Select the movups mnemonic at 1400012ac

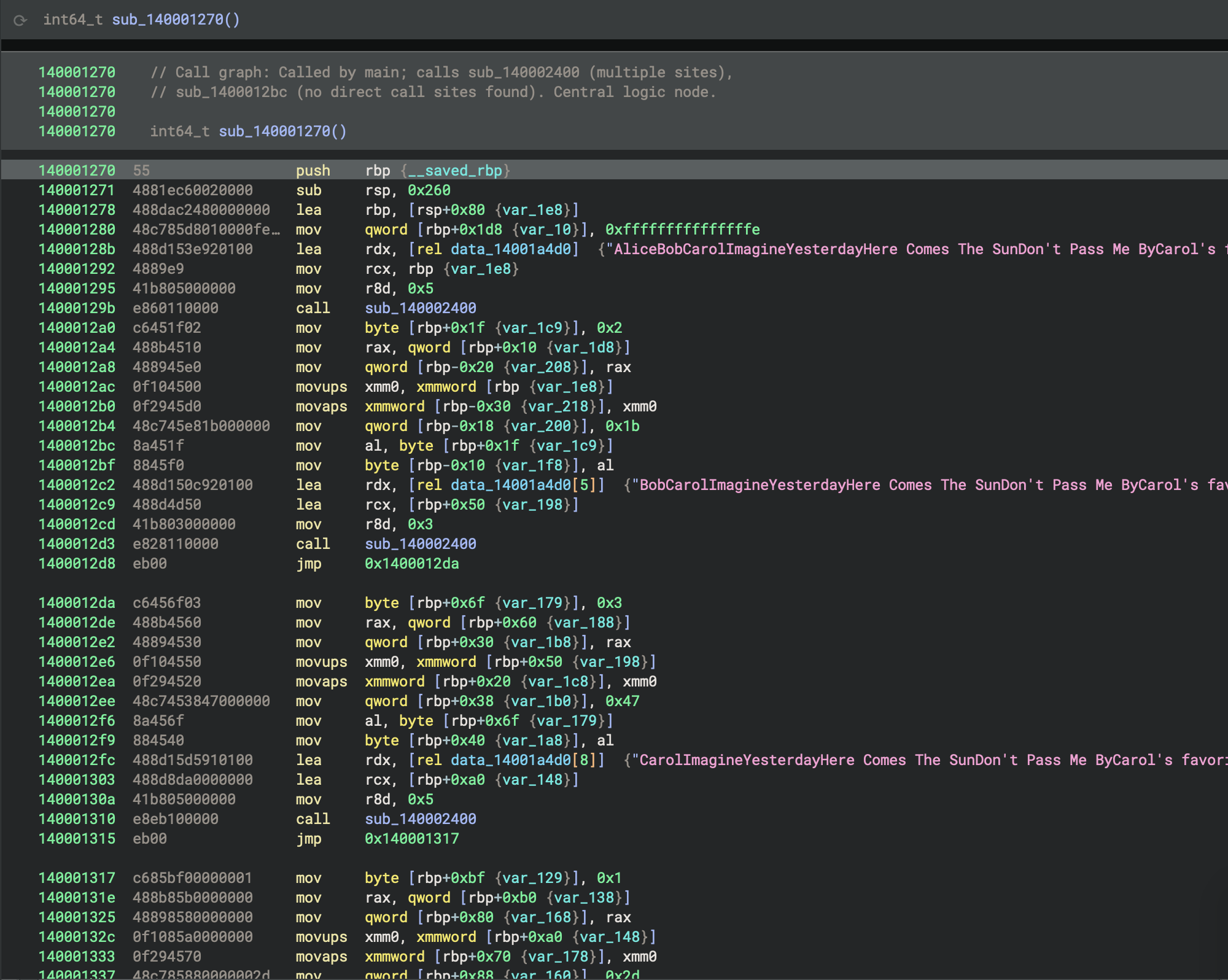coord(321,387)
